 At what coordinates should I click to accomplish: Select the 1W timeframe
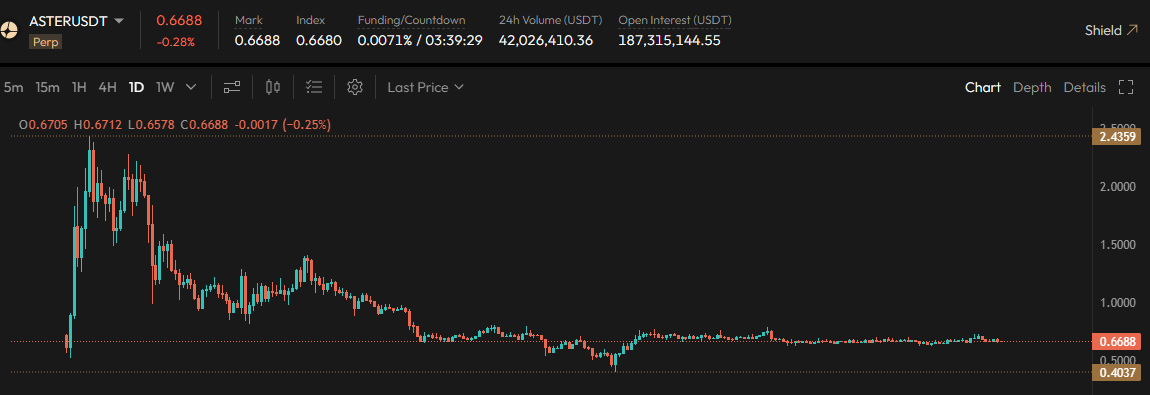point(165,87)
